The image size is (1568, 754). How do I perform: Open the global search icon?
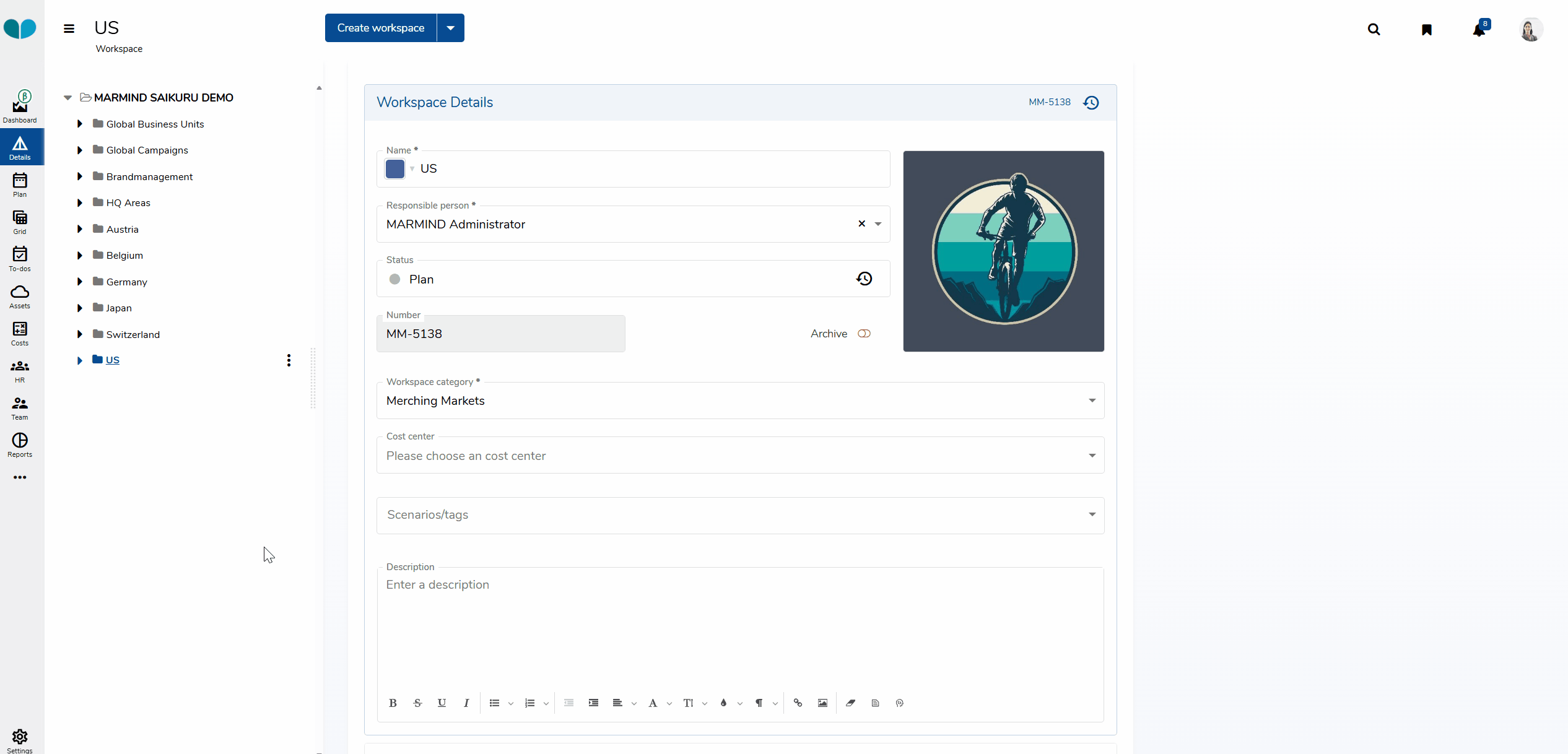click(1374, 29)
